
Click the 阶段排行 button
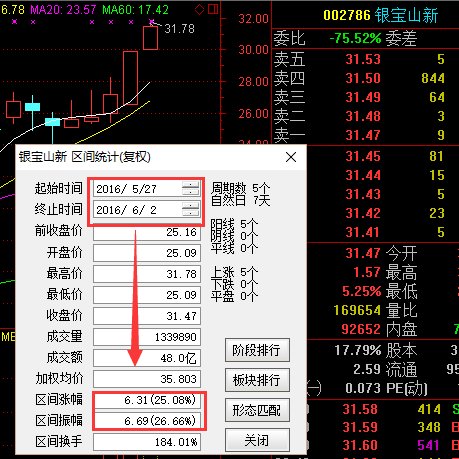[257, 350]
